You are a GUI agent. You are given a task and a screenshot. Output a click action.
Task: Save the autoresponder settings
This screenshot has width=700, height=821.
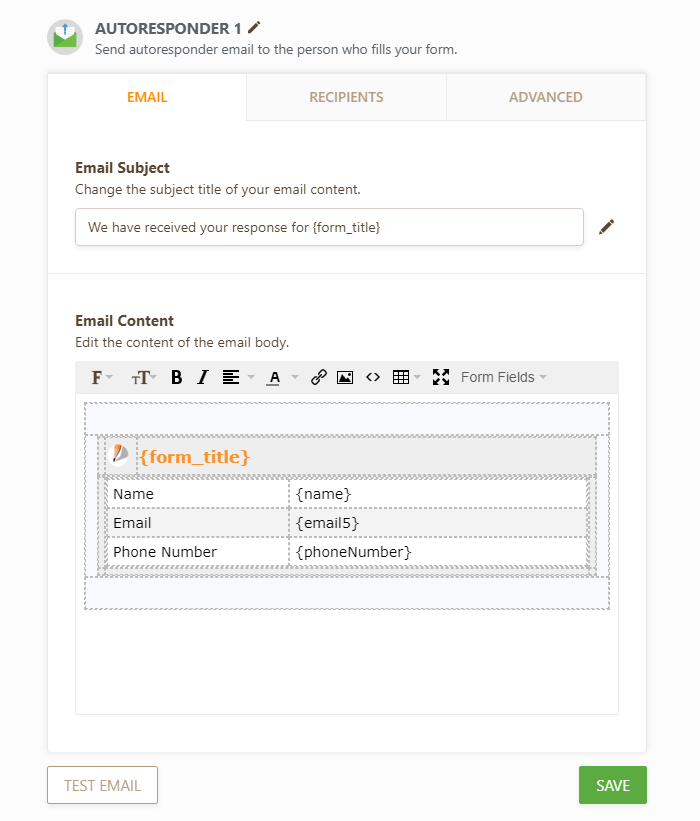pos(612,785)
